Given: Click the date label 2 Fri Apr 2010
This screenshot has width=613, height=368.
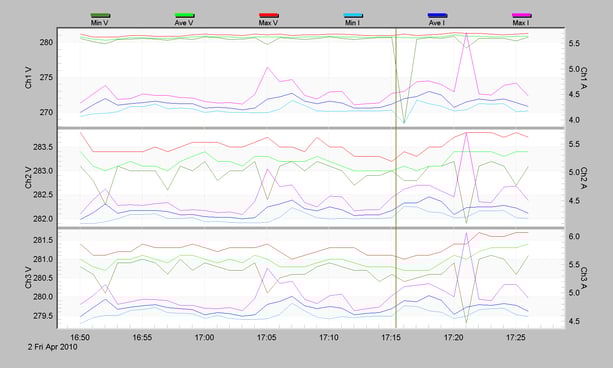Looking at the screenshot, I should point(52,347).
